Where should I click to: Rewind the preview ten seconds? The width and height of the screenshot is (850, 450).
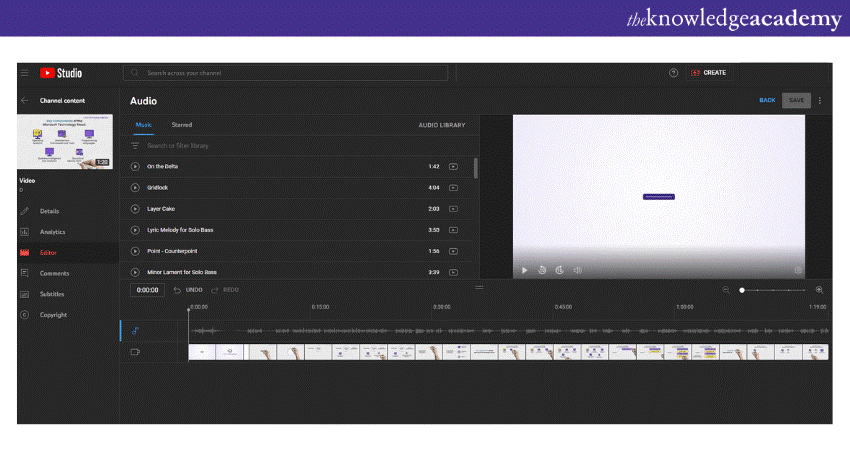pyautogui.click(x=542, y=270)
